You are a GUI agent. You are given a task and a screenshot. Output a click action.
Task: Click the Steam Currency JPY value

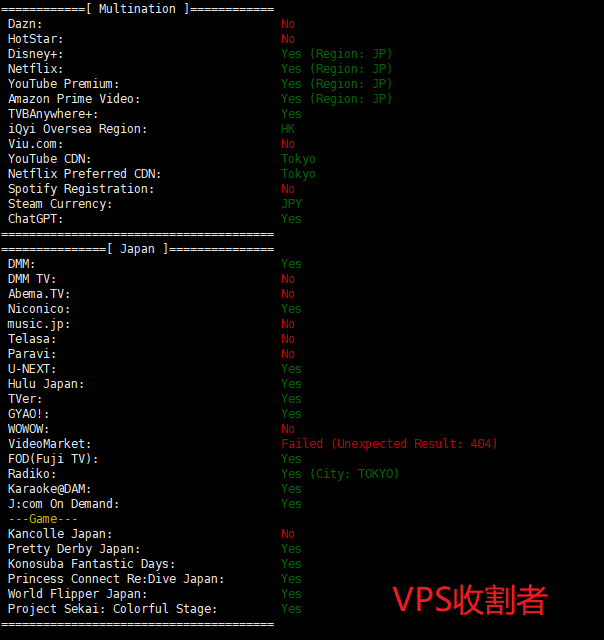(x=291, y=204)
